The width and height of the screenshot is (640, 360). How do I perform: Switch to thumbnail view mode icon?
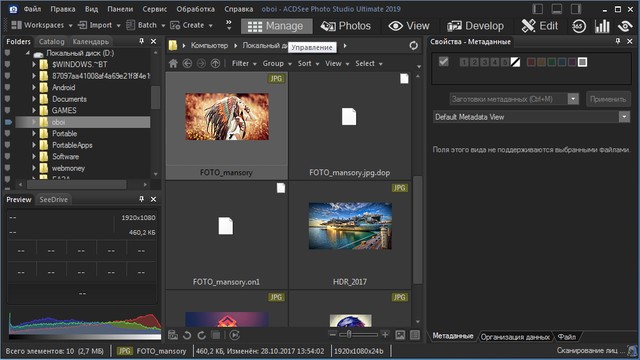pos(400,335)
